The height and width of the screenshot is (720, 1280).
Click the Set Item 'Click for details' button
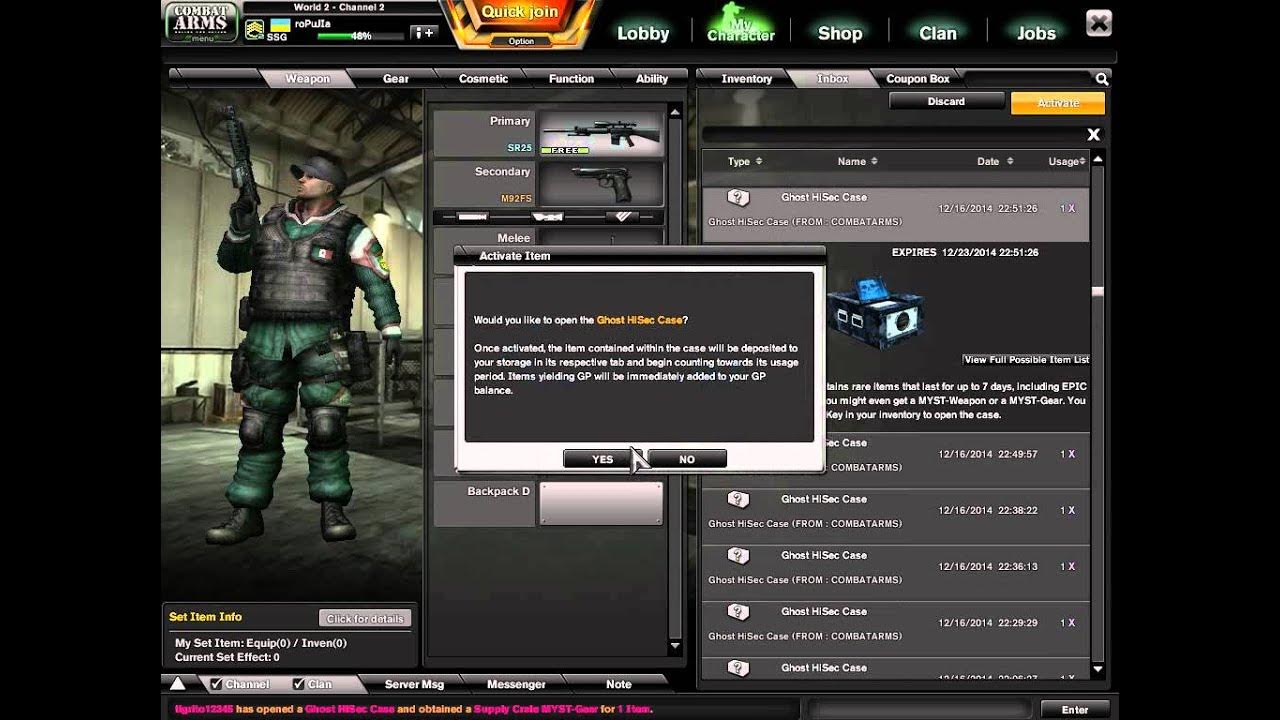365,618
